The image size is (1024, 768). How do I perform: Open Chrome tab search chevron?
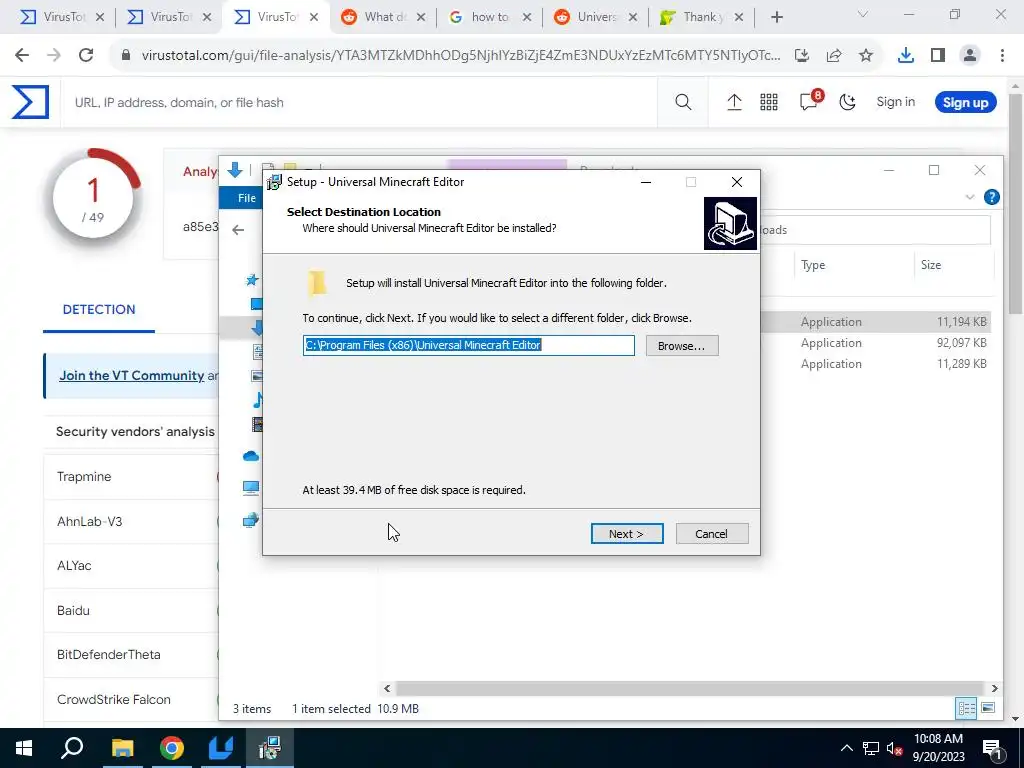coord(862,14)
